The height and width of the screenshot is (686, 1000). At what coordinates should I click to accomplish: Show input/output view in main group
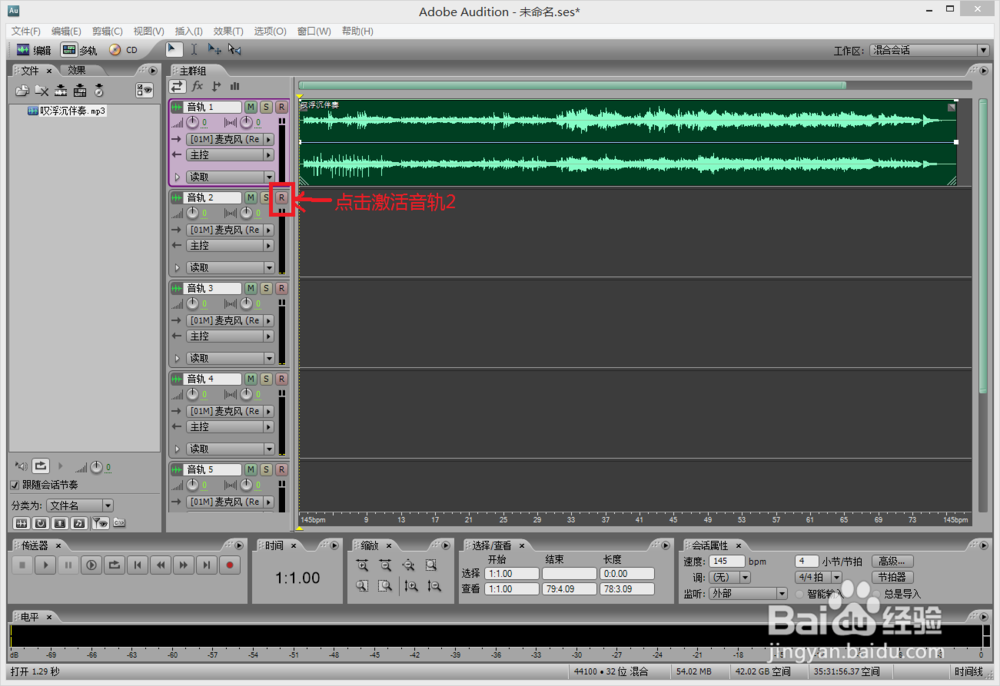click(x=177, y=86)
